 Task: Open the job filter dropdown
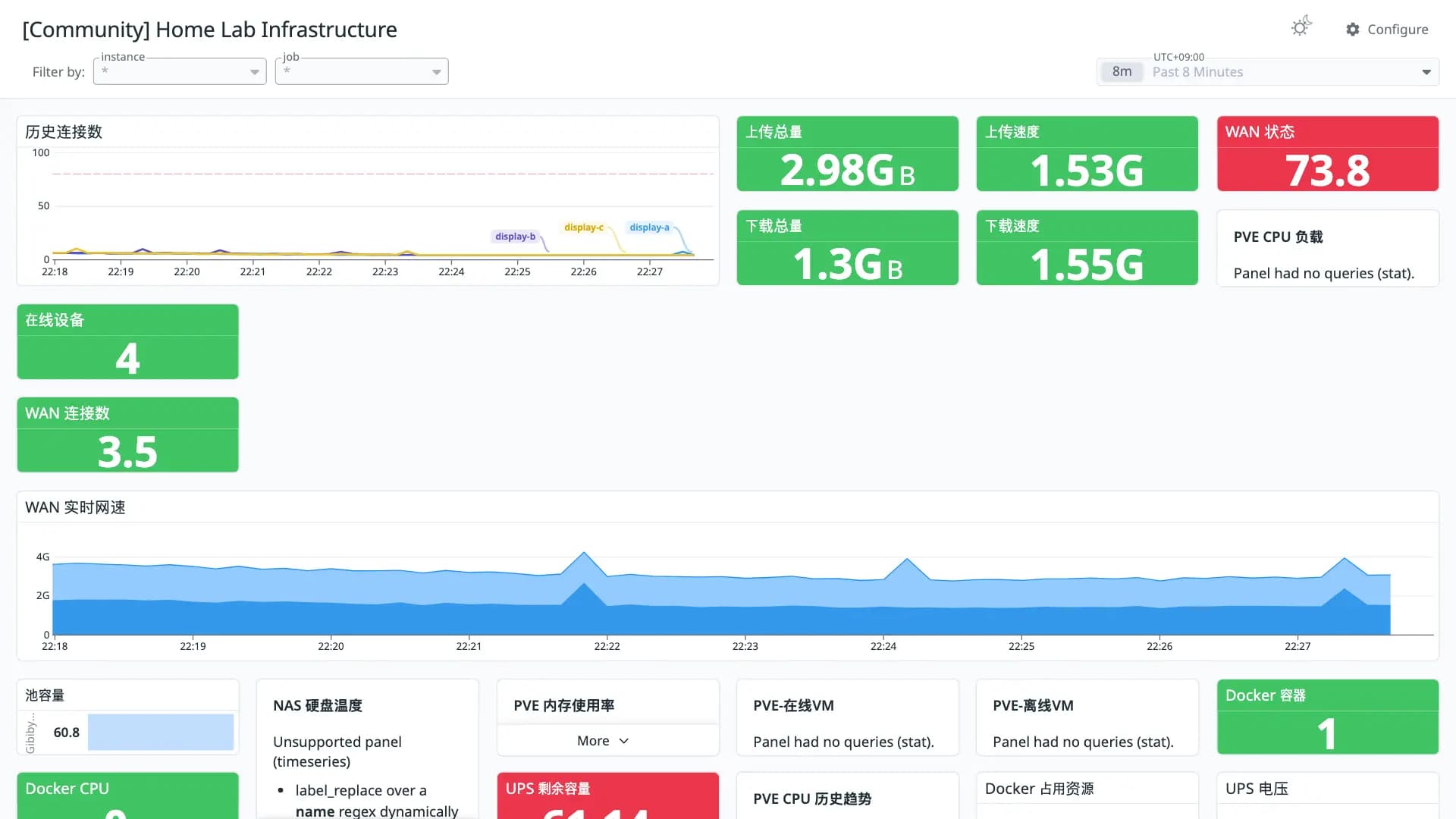(362, 71)
